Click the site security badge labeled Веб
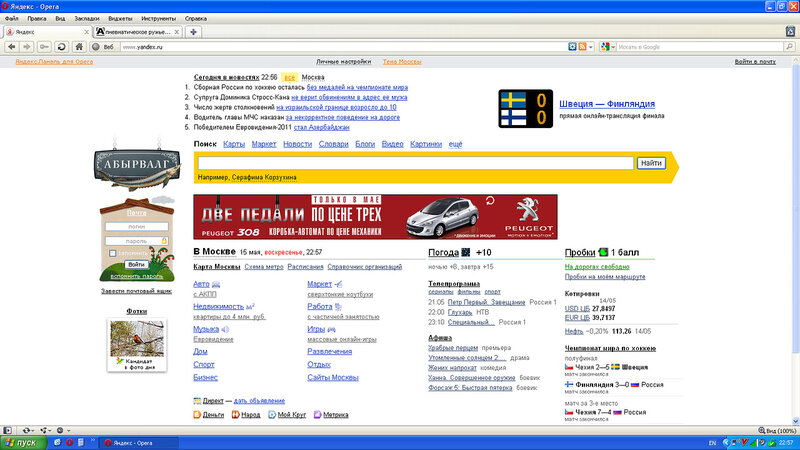 point(103,46)
